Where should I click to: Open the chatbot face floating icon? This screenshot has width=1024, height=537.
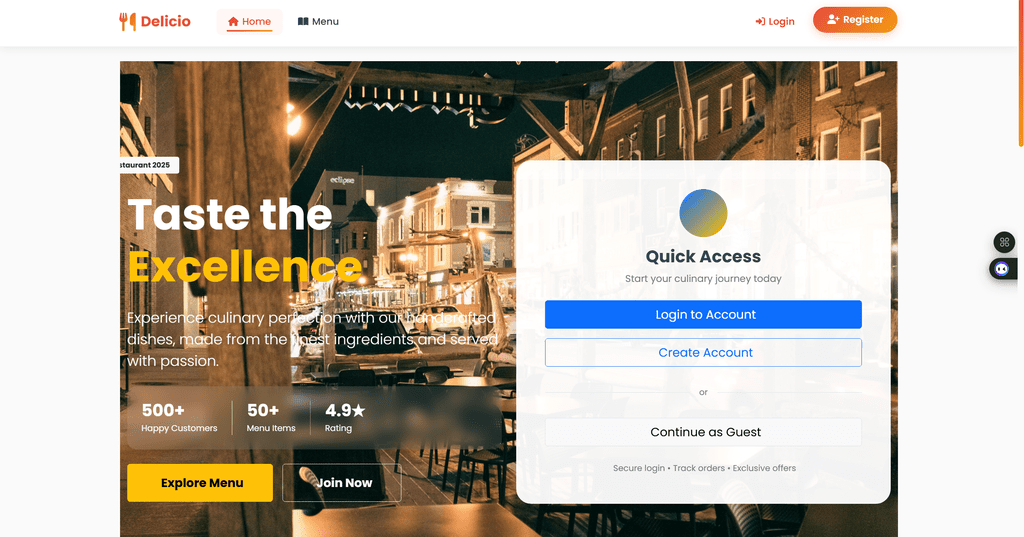pyautogui.click(x=1002, y=268)
